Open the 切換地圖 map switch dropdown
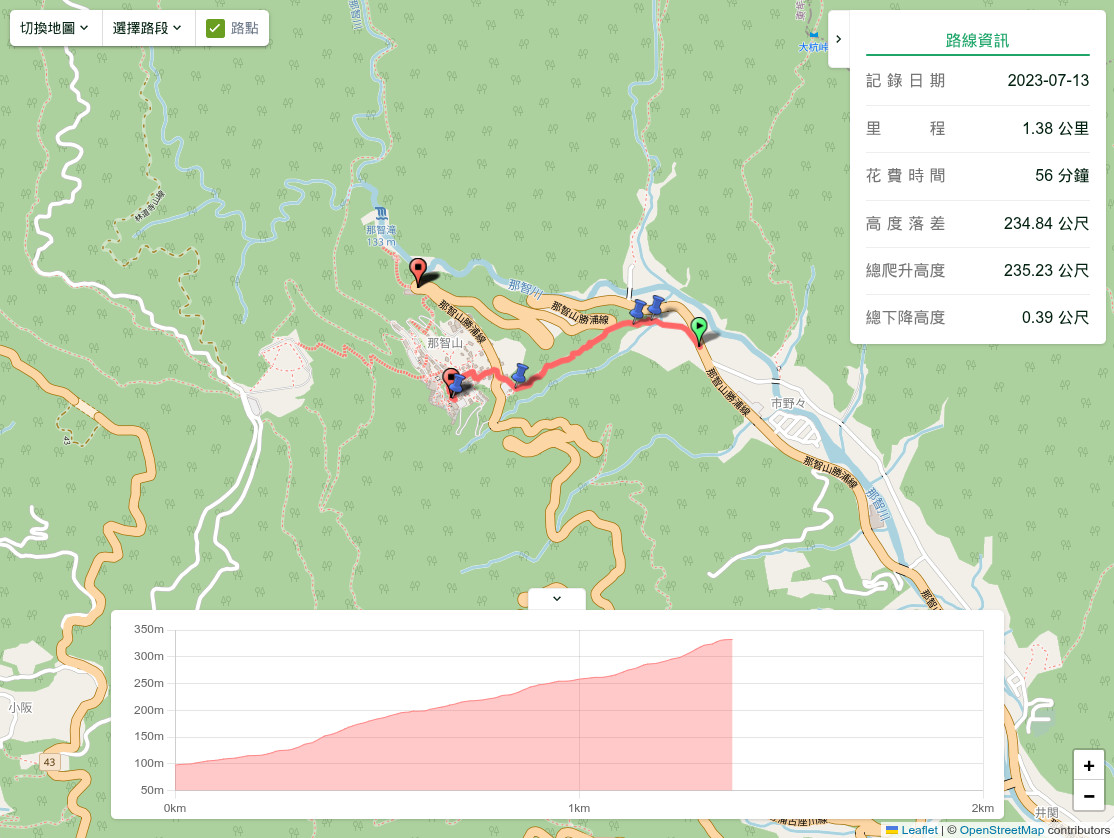Viewport: 1114px width, 838px height. [55, 28]
